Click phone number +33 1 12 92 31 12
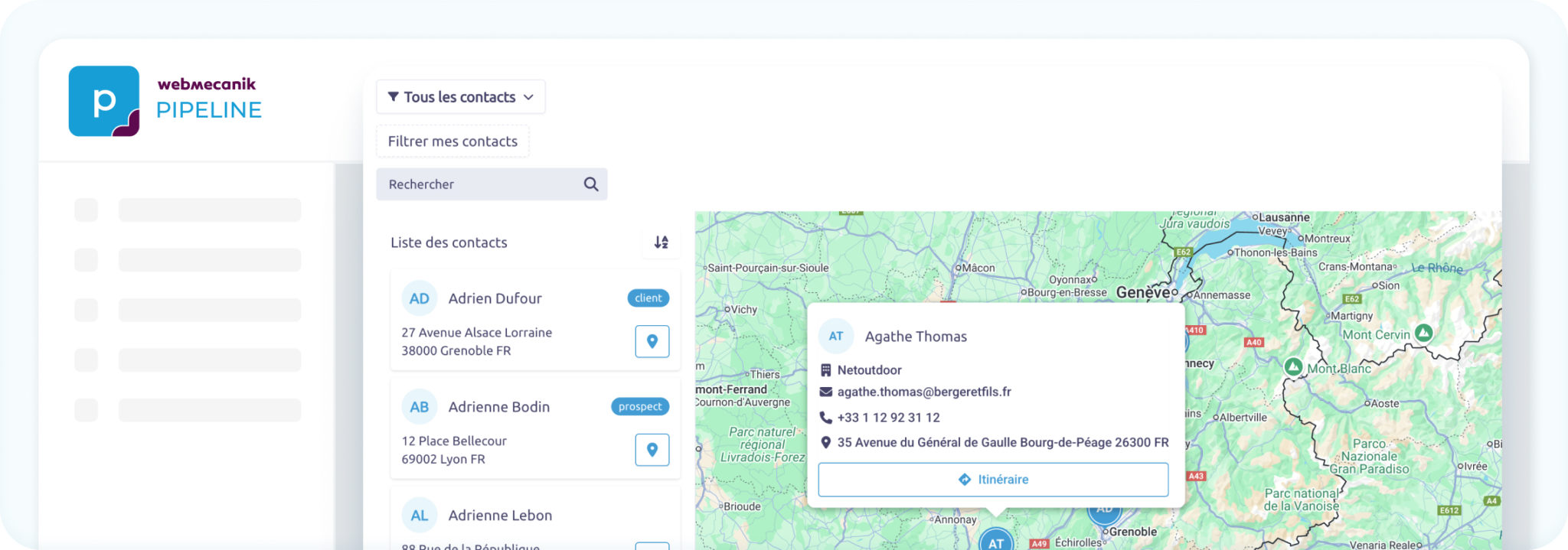 point(889,418)
